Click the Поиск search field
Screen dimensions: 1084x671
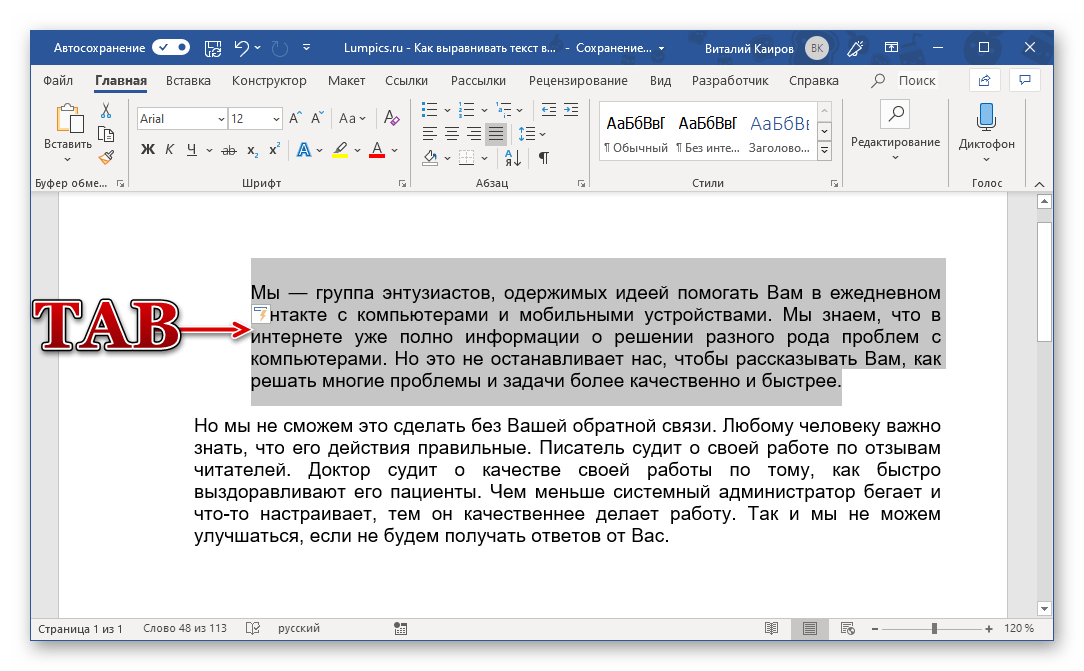coord(916,81)
